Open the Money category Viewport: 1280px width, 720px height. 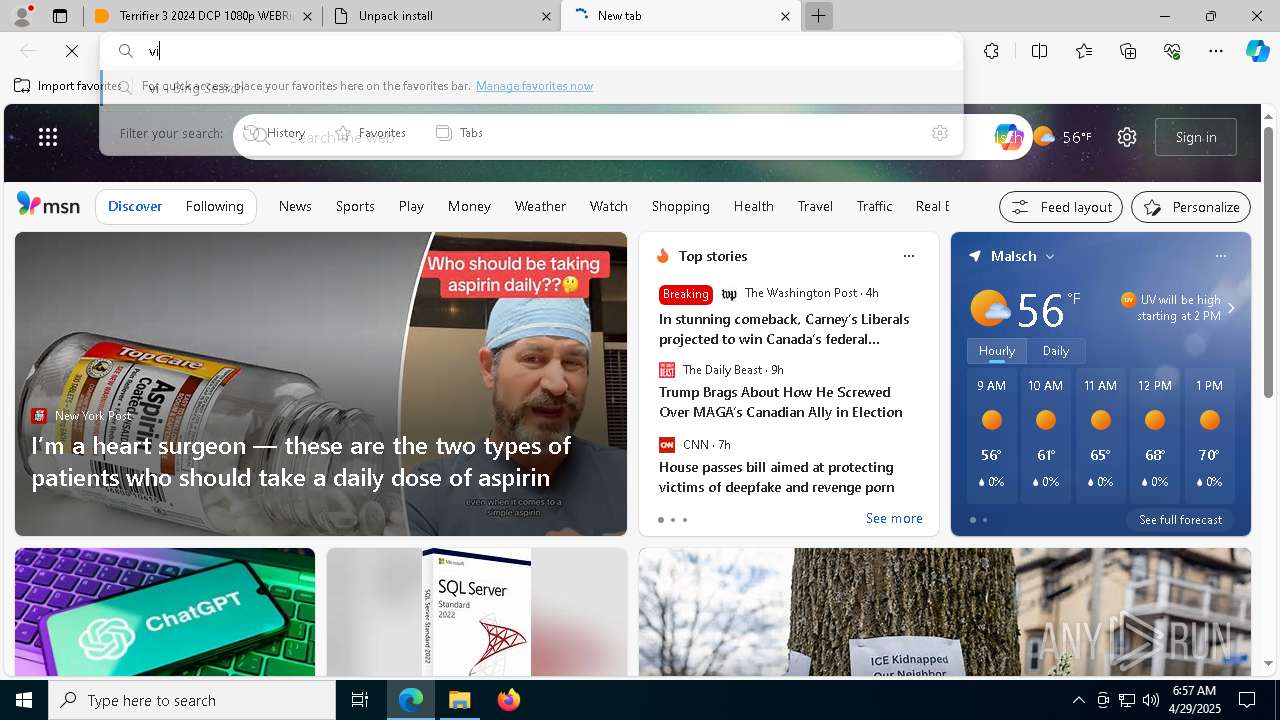pos(469,206)
